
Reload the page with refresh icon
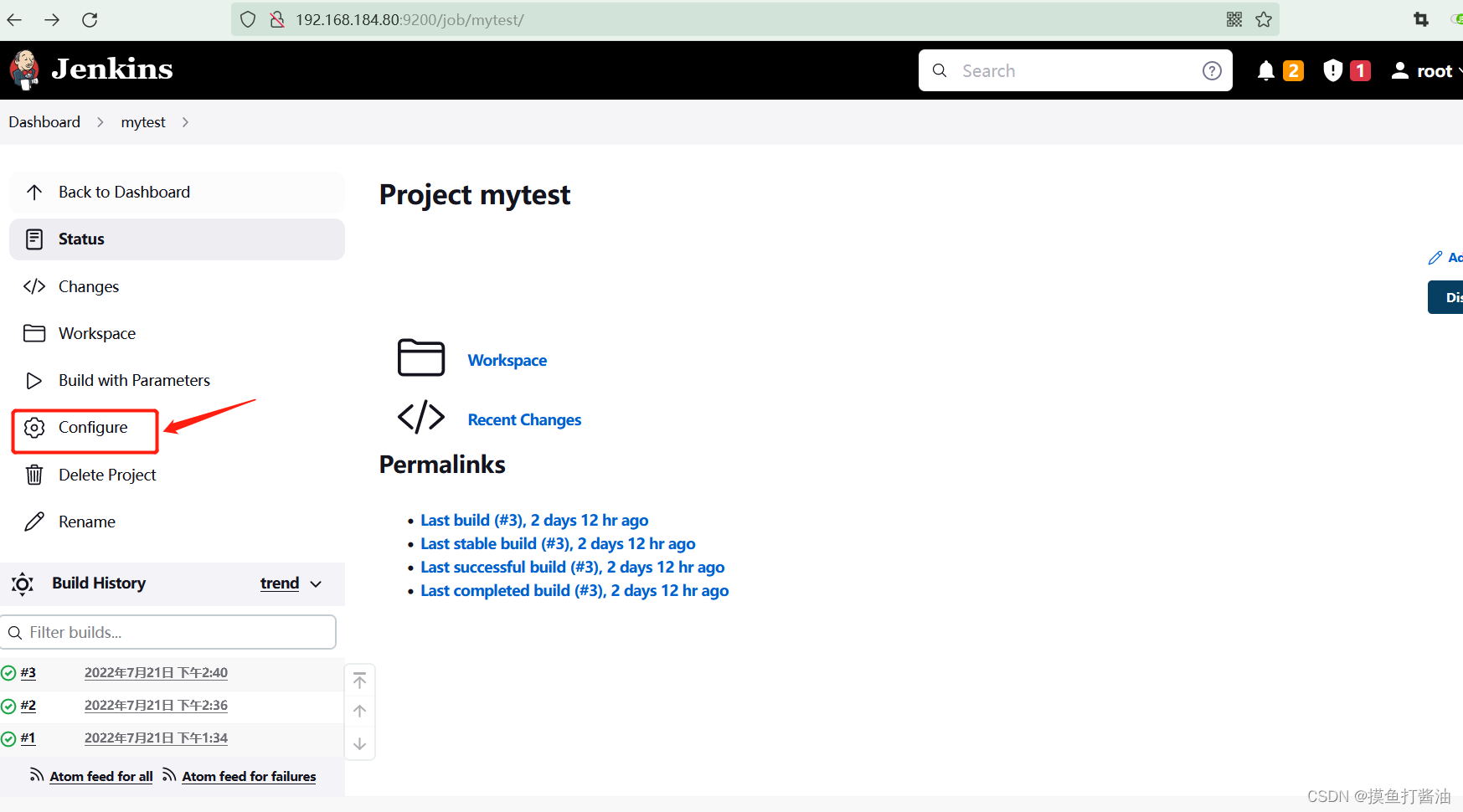click(x=90, y=19)
